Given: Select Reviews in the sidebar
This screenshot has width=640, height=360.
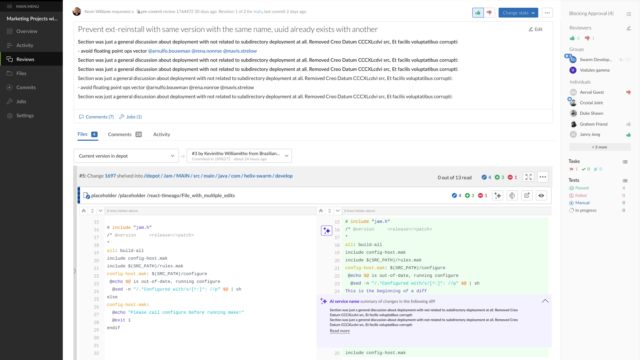Looking at the screenshot, I should pyautogui.click(x=31, y=59).
